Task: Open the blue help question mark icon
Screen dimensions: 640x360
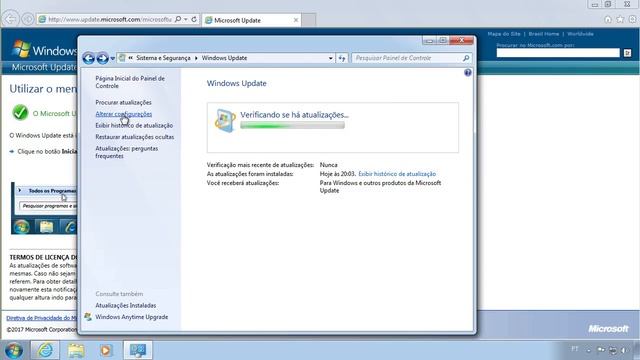Action: click(x=468, y=73)
